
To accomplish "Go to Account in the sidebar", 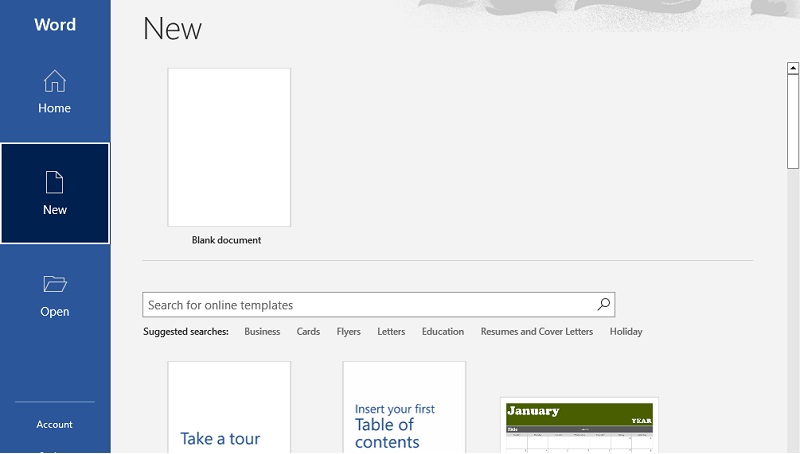I will pos(54,424).
